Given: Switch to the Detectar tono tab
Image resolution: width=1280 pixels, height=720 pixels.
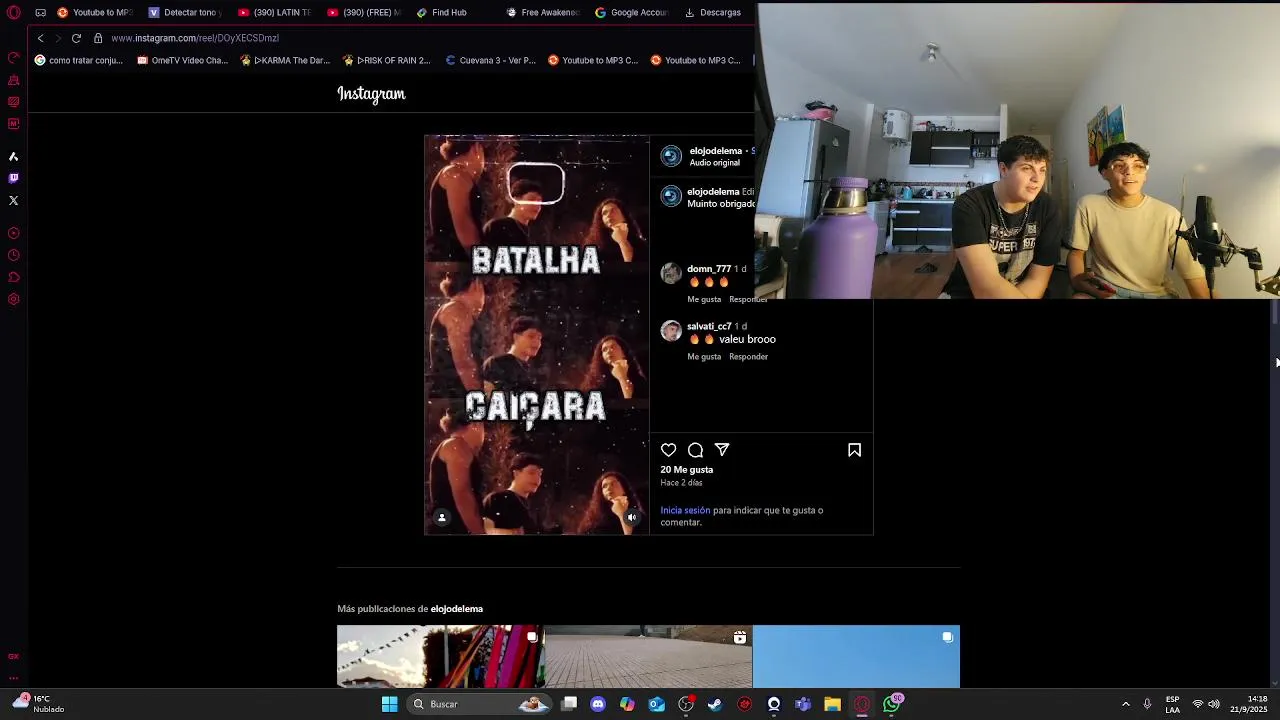Looking at the screenshot, I should click(x=184, y=12).
